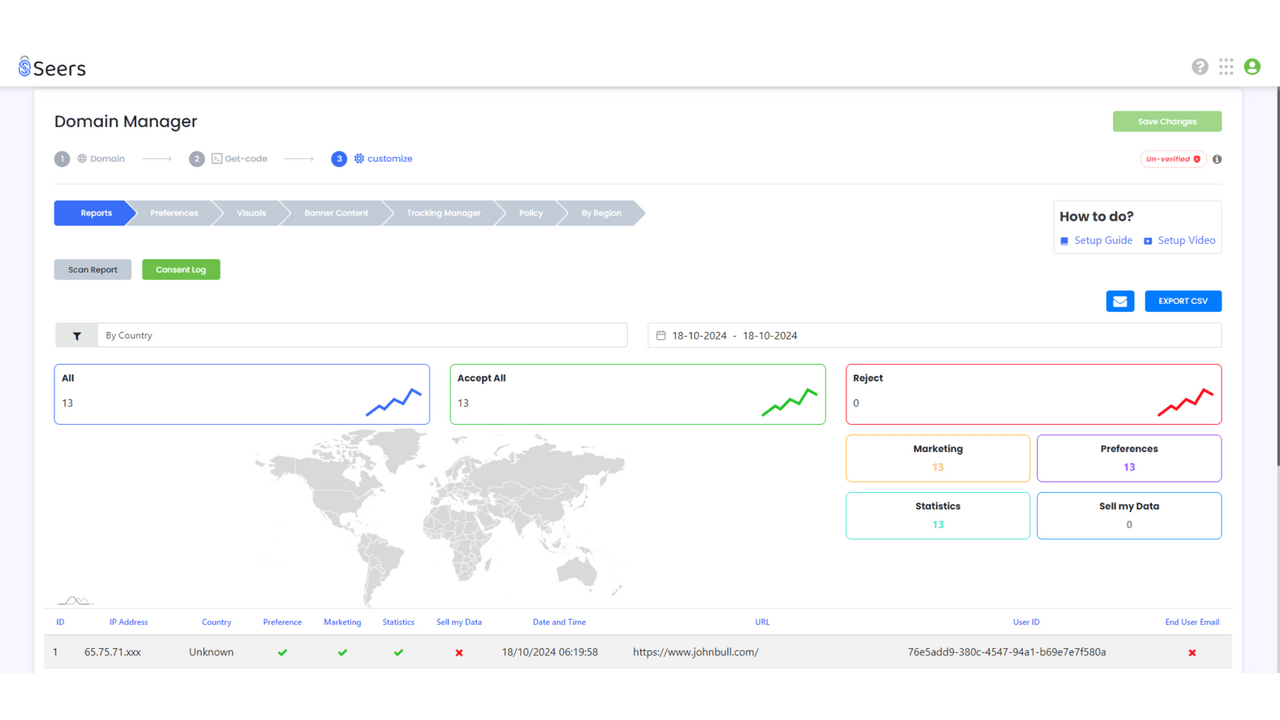This screenshot has height=720, width=1280.
Task: Click the ID column header
Action: point(60,622)
